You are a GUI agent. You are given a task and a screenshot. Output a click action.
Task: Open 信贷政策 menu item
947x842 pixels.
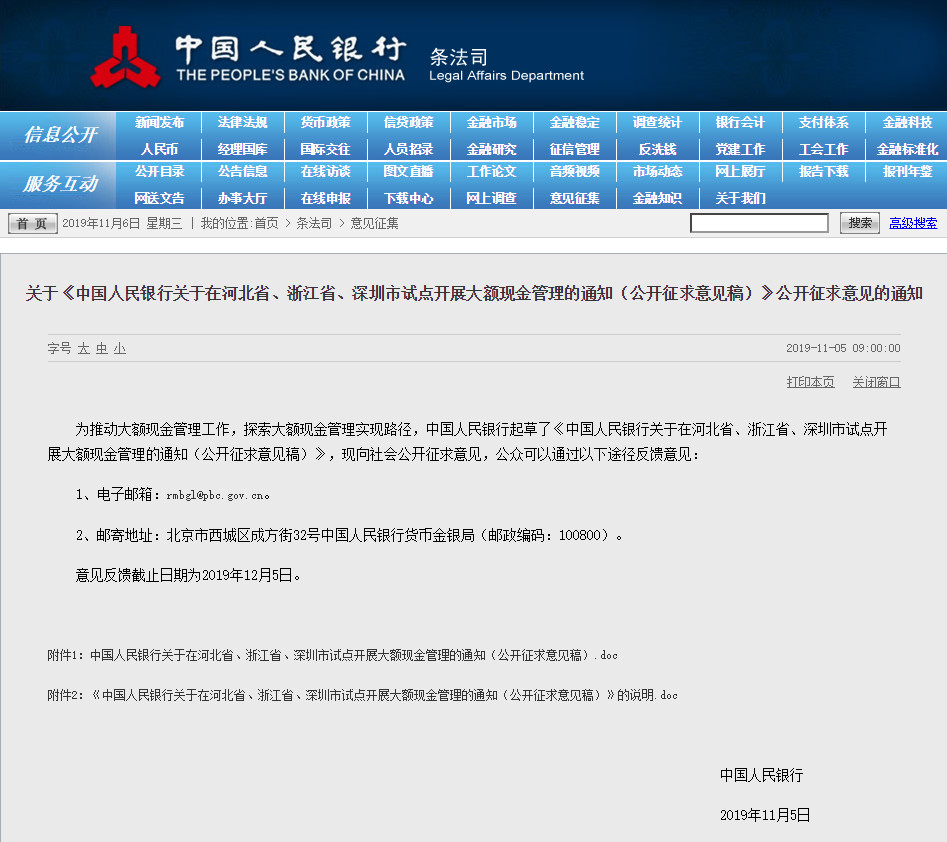pyautogui.click(x=408, y=123)
